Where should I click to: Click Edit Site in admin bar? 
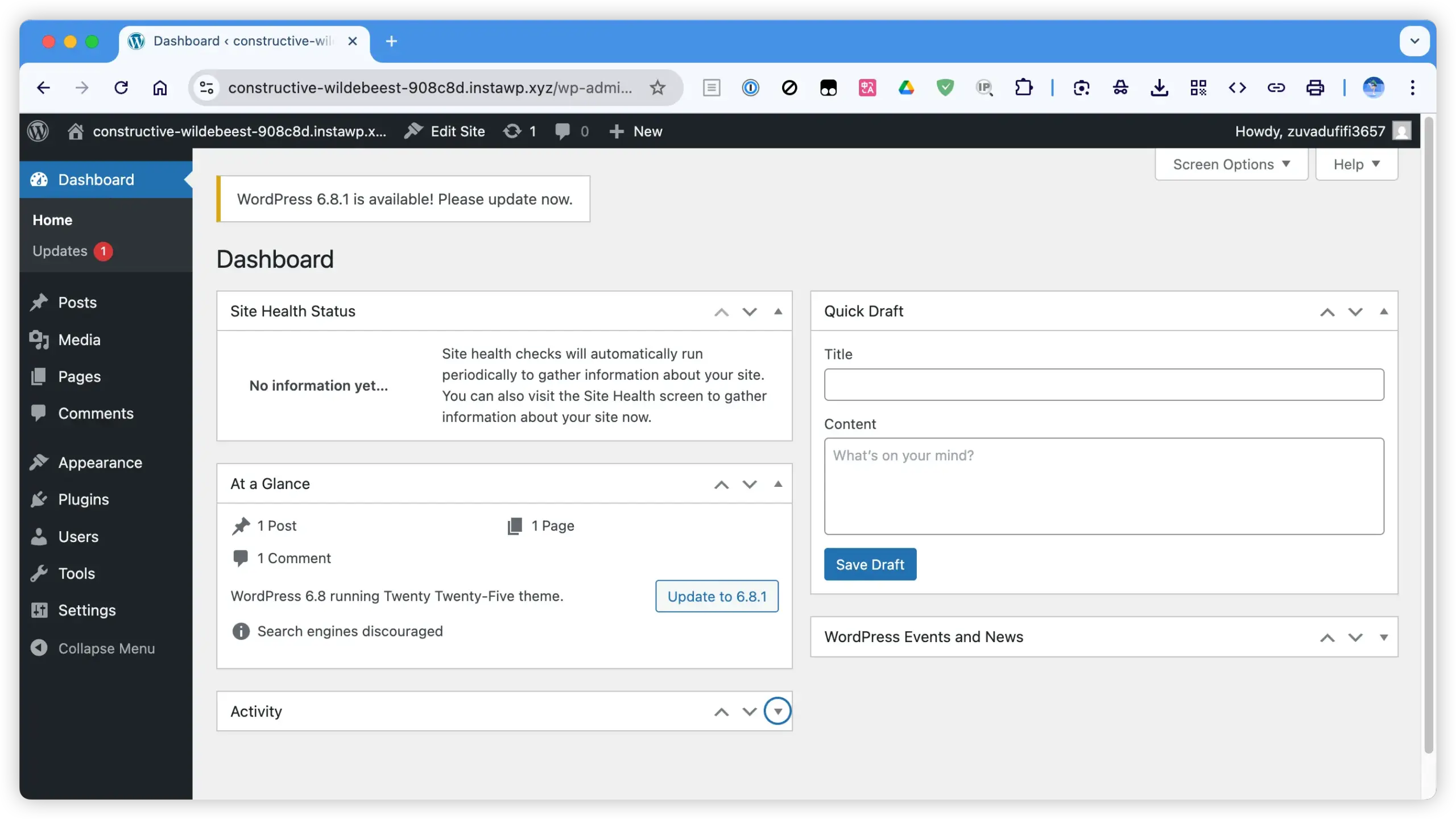(444, 131)
